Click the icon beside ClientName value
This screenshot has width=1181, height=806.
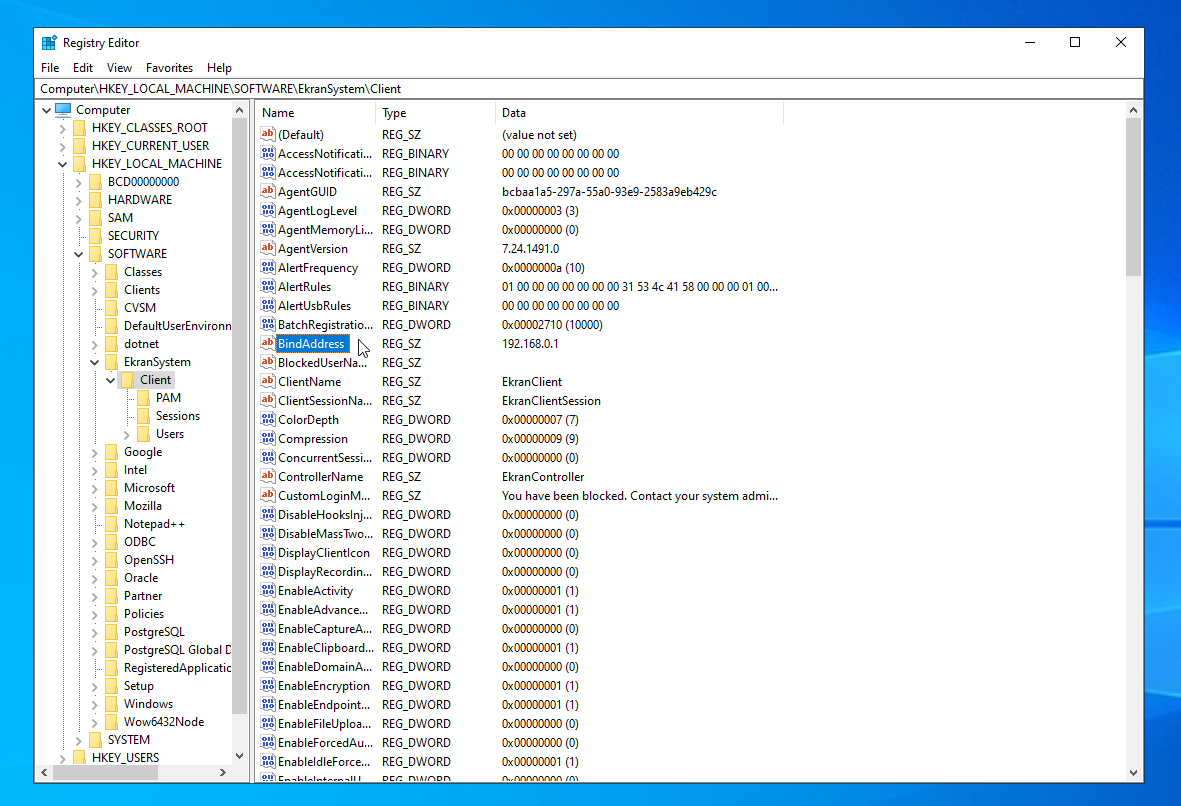tap(267, 381)
